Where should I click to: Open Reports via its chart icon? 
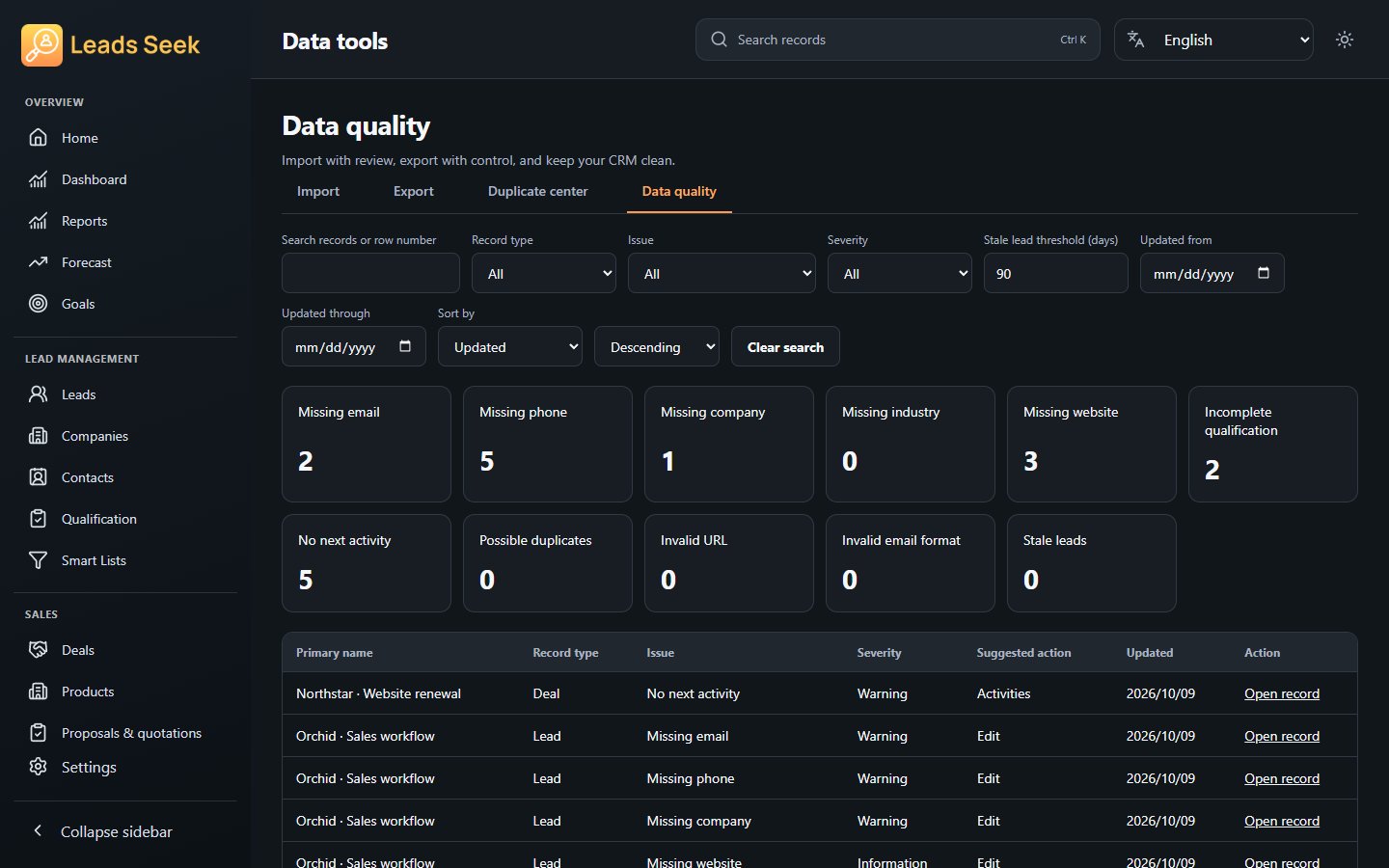pyautogui.click(x=38, y=221)
